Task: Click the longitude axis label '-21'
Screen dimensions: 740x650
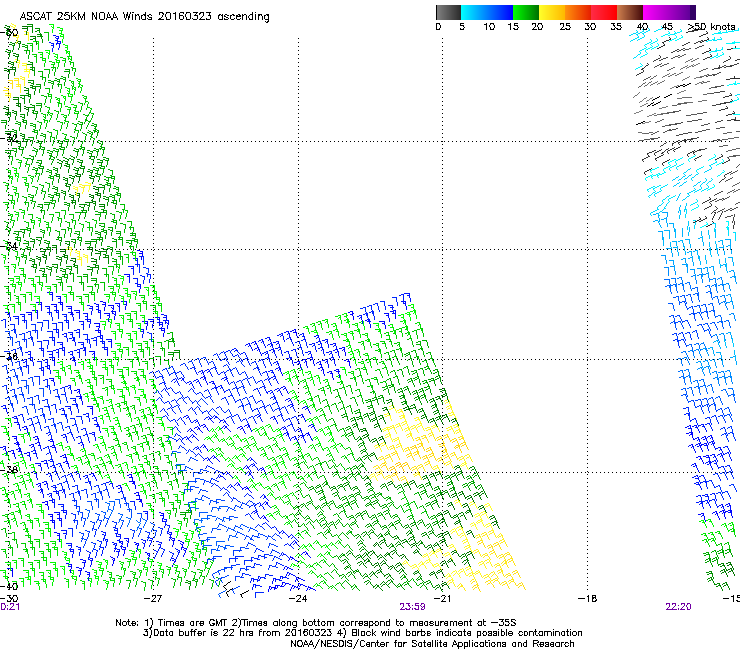Action: pos(442,599)
